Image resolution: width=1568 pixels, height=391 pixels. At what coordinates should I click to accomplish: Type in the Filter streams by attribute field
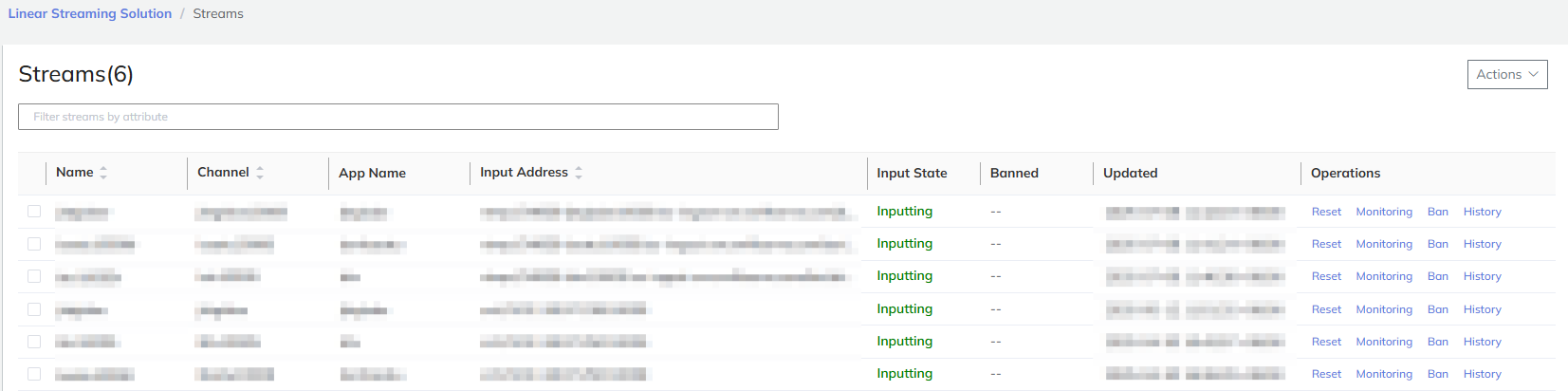(398, 117)
